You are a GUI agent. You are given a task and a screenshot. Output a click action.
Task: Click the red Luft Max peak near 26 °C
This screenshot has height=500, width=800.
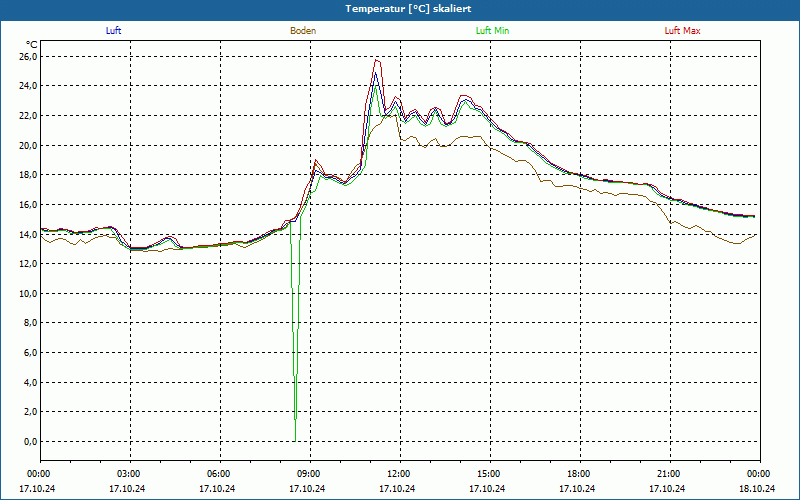(x=377, y=61)
